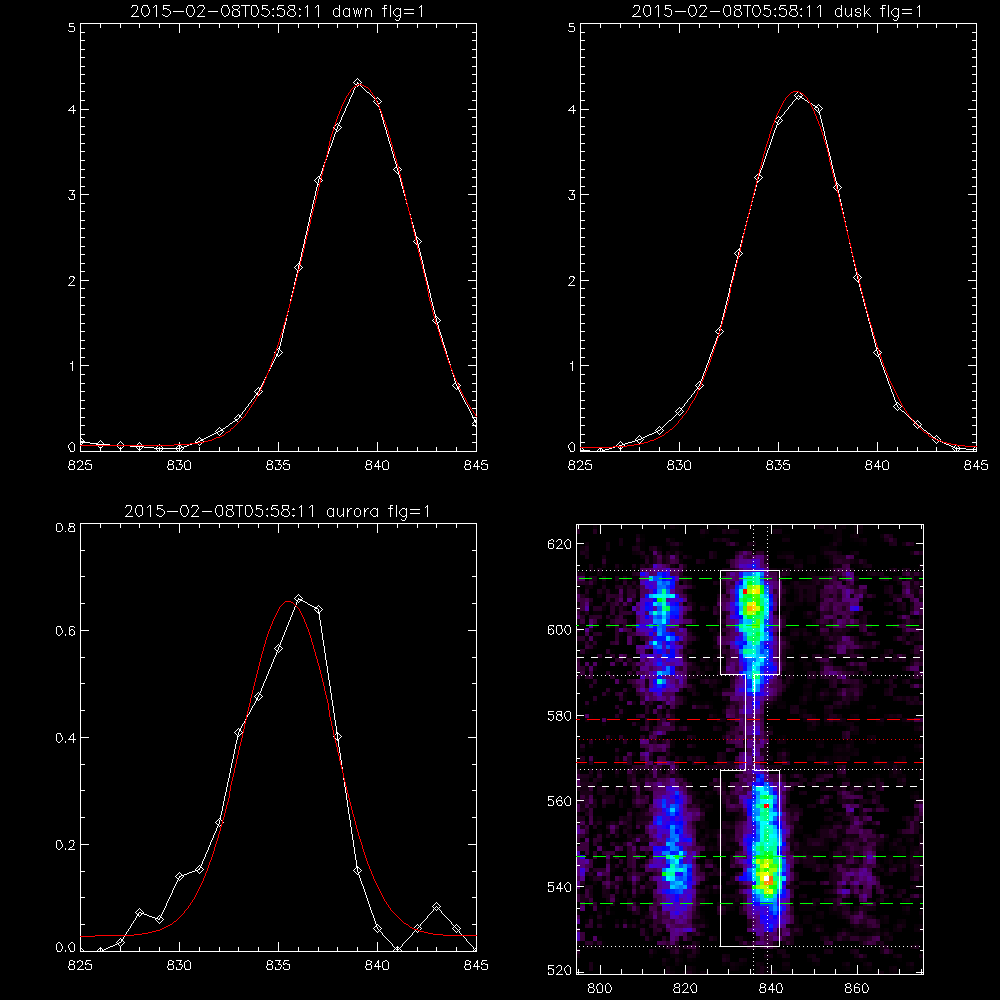Screen dimensions: 1000x1000
Task: Select y-axis label 3 on dusk plot
Action: [571, 195]
